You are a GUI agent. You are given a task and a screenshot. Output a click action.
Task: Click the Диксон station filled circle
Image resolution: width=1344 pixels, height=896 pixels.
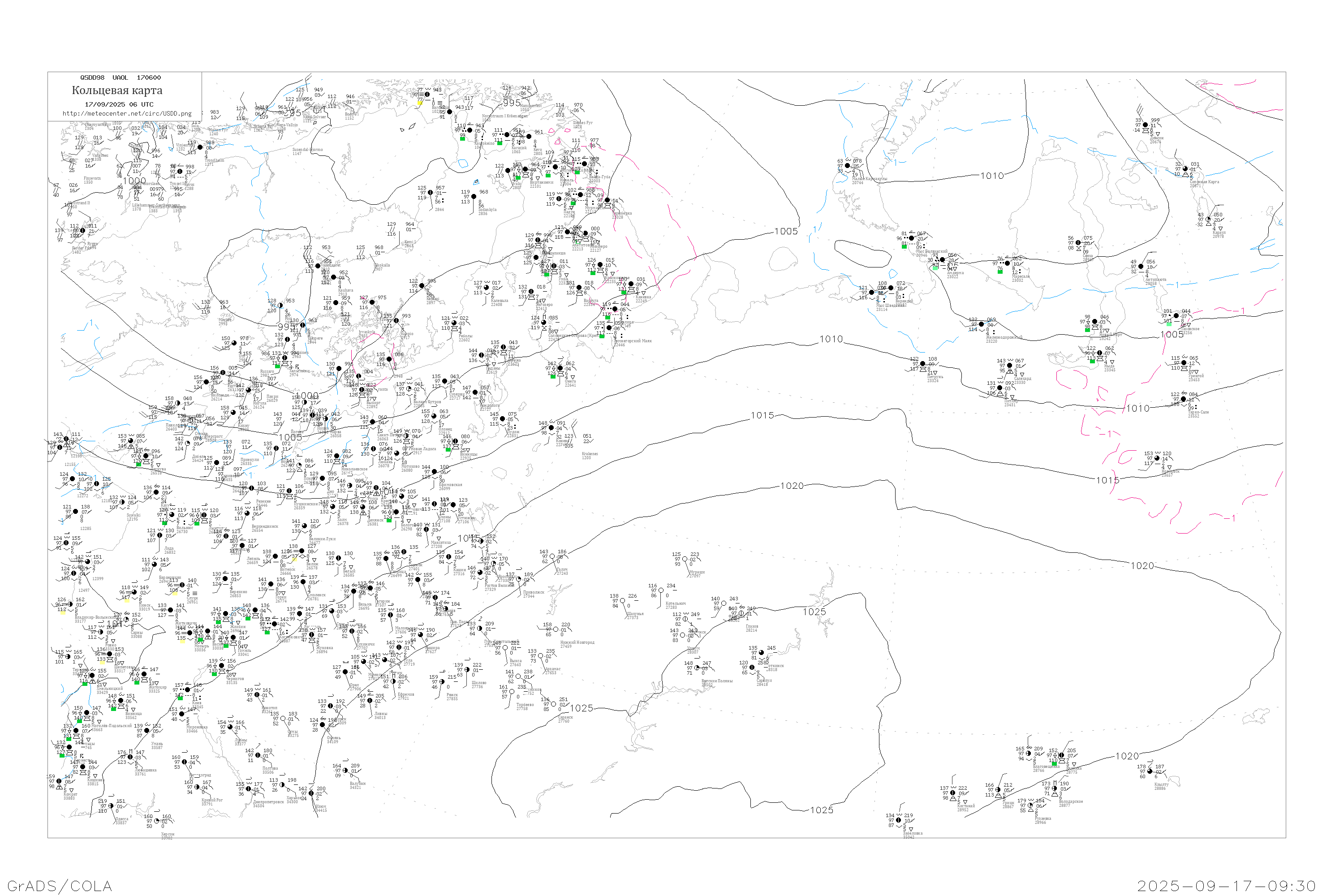coord(1145,125)
